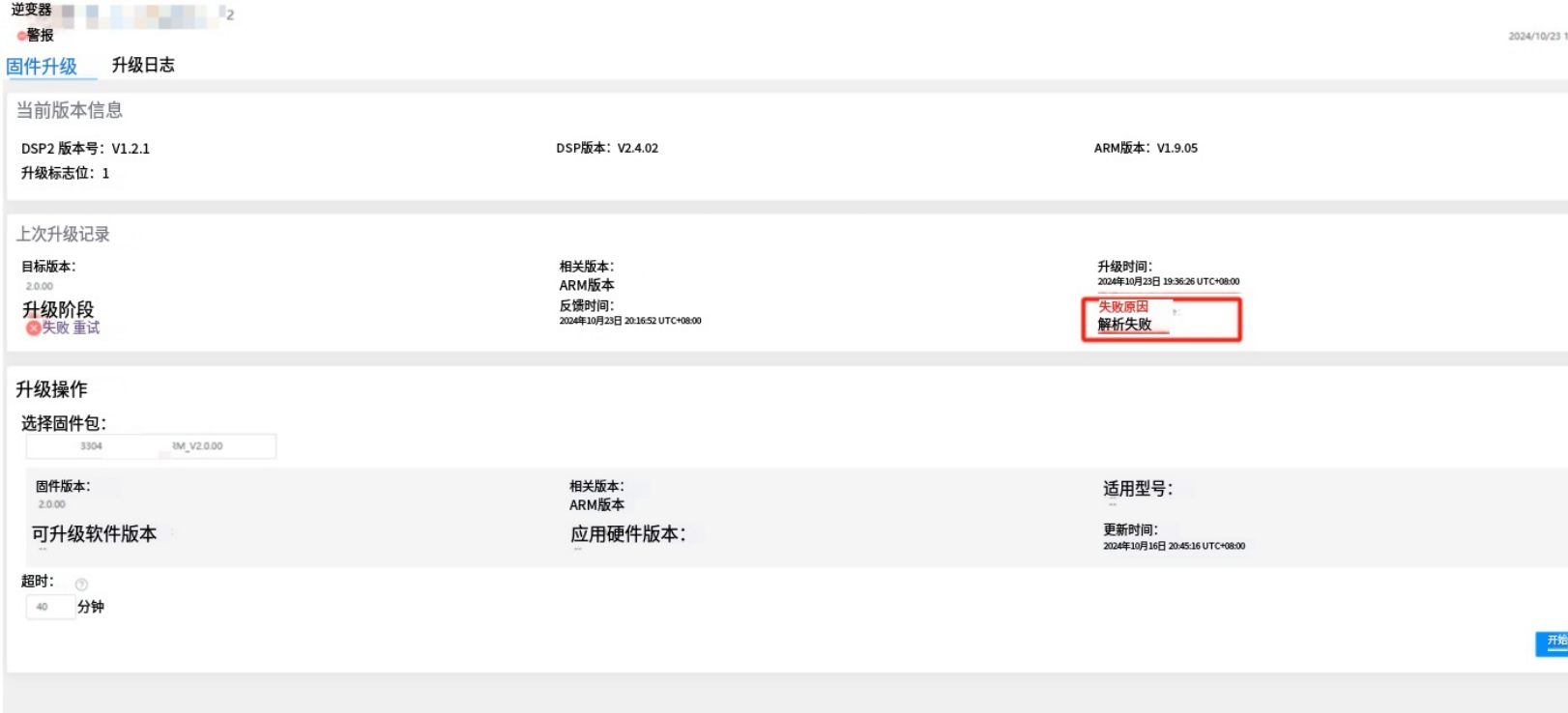Click the 解析失败 failure reason text
This screenshot has height=713, width=1568.
point(1124,325)
